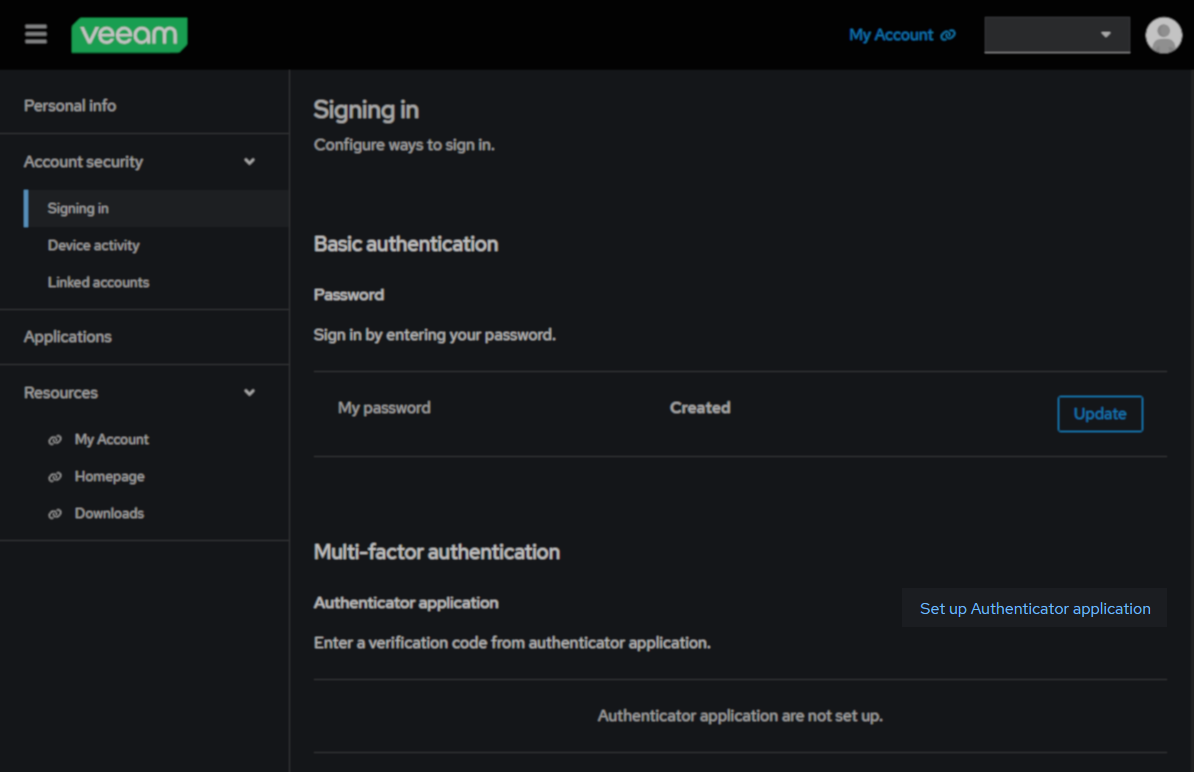
Task: Go to Device activity
Action: (94, 245)
